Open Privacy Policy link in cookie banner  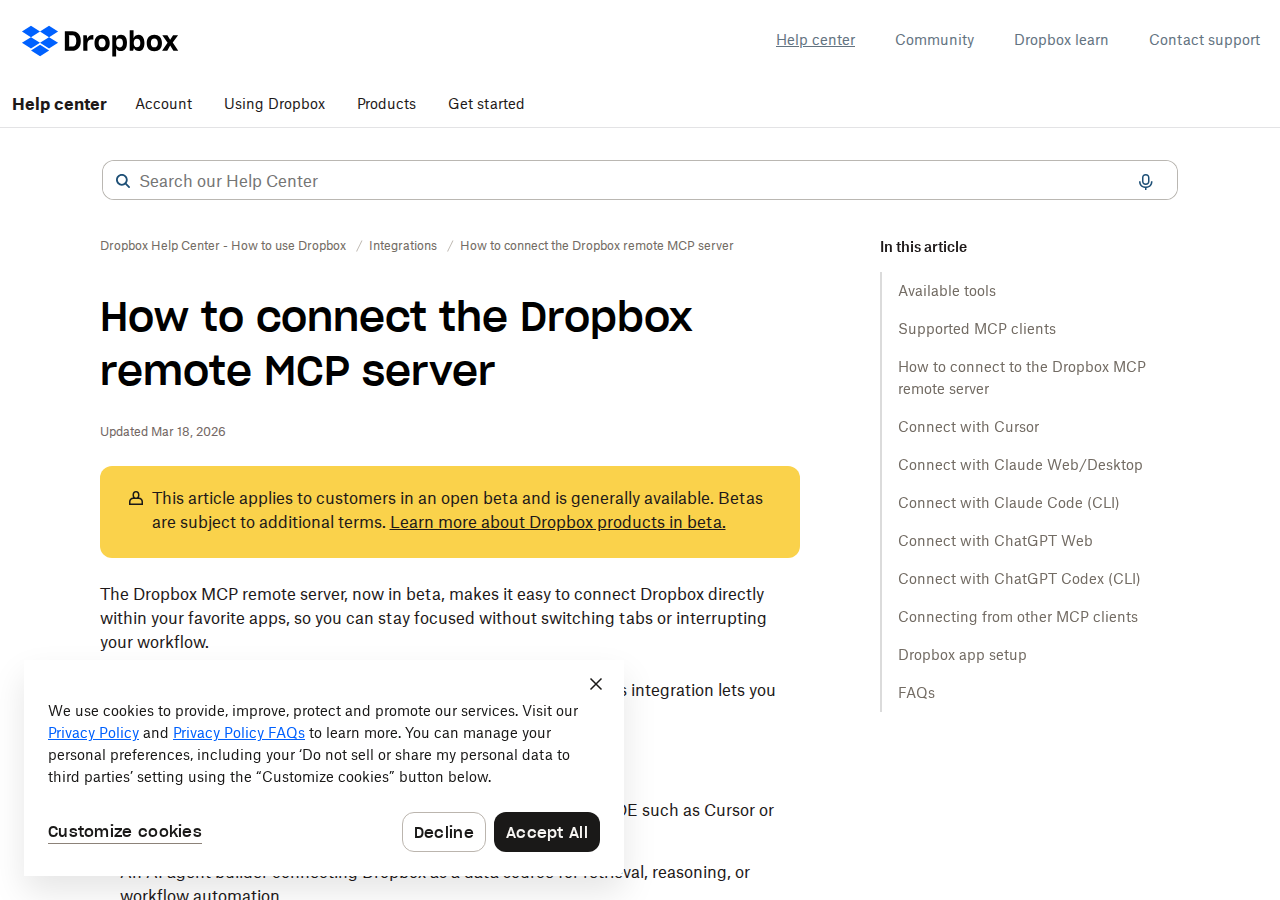[x=93, y=733]
